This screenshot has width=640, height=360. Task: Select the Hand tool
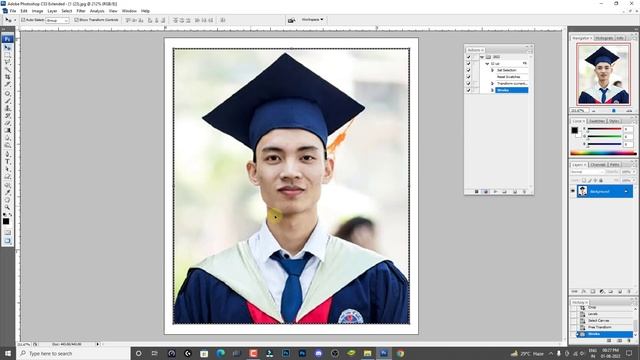tap(7, 200)
